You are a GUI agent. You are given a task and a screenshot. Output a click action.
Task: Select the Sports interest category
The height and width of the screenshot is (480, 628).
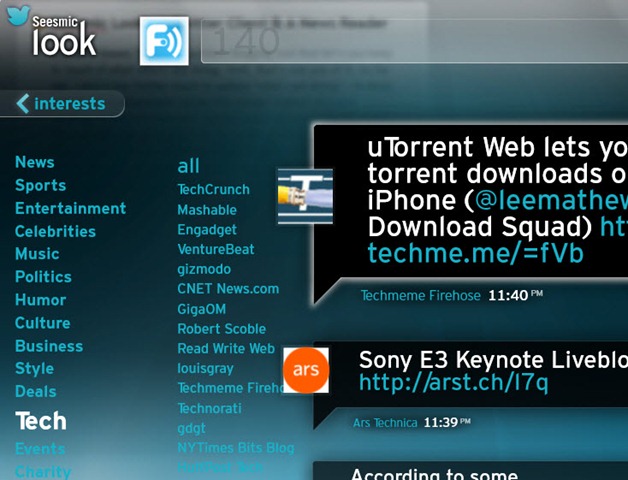pyautogui.click(x=40, y=185)
